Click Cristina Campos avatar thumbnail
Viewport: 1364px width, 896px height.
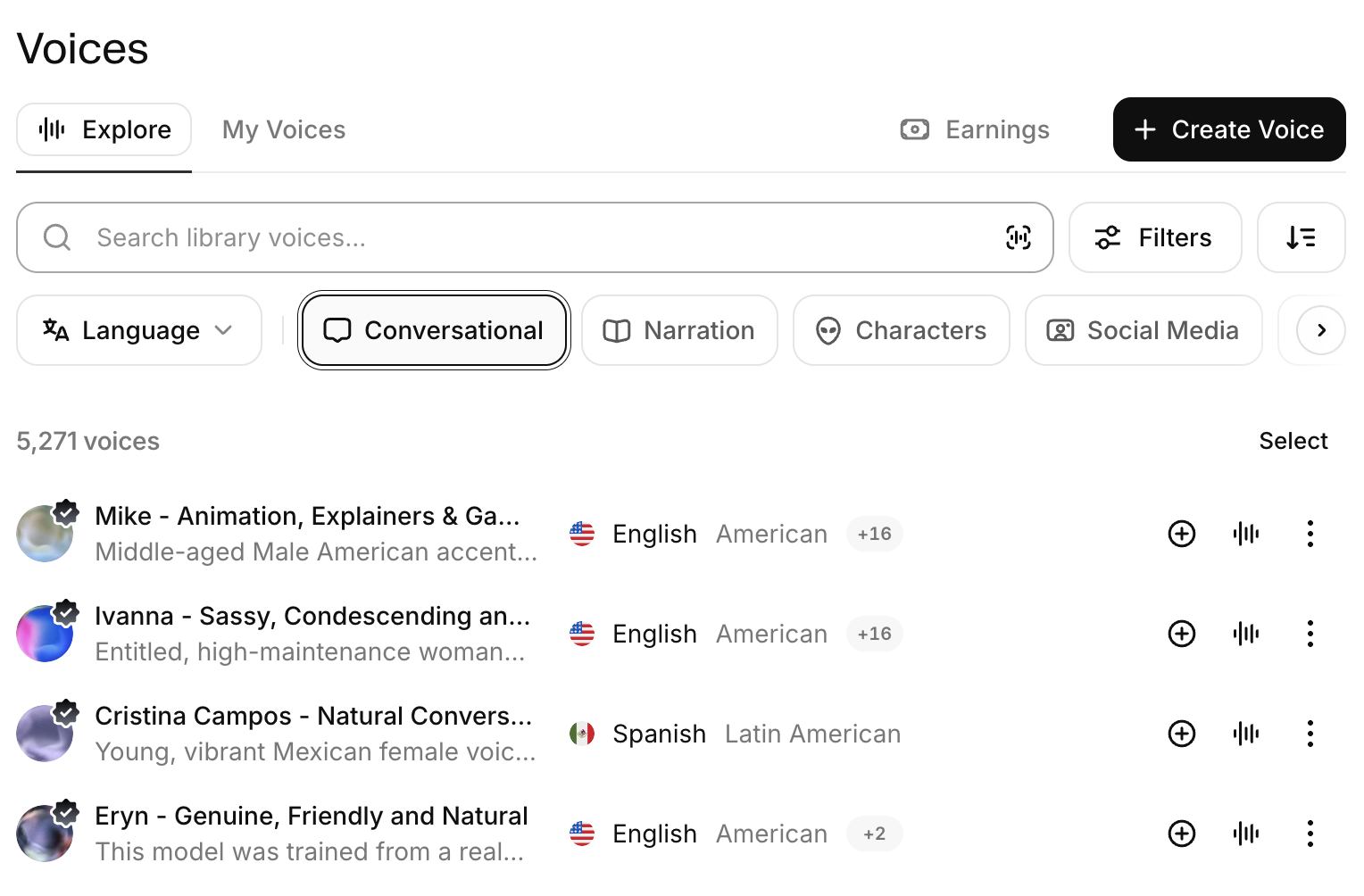coord(45,734)
